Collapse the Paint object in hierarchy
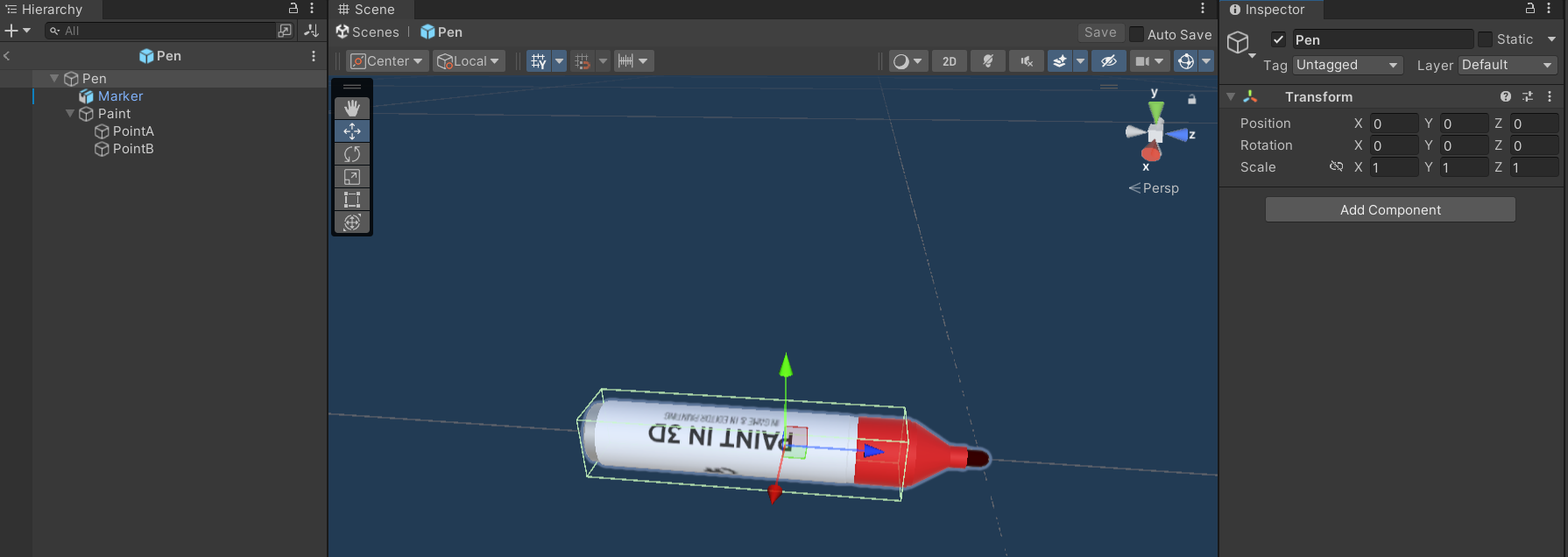Viewport: 1568px width, 557px height. click(x=70, y=114)
